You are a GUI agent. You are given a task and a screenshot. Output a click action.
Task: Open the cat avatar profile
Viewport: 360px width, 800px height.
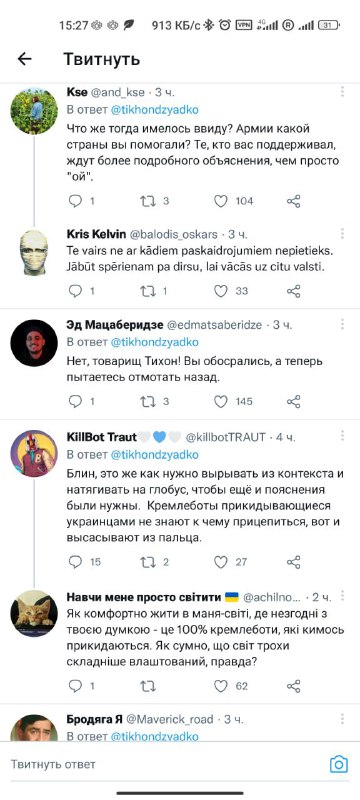34,613
